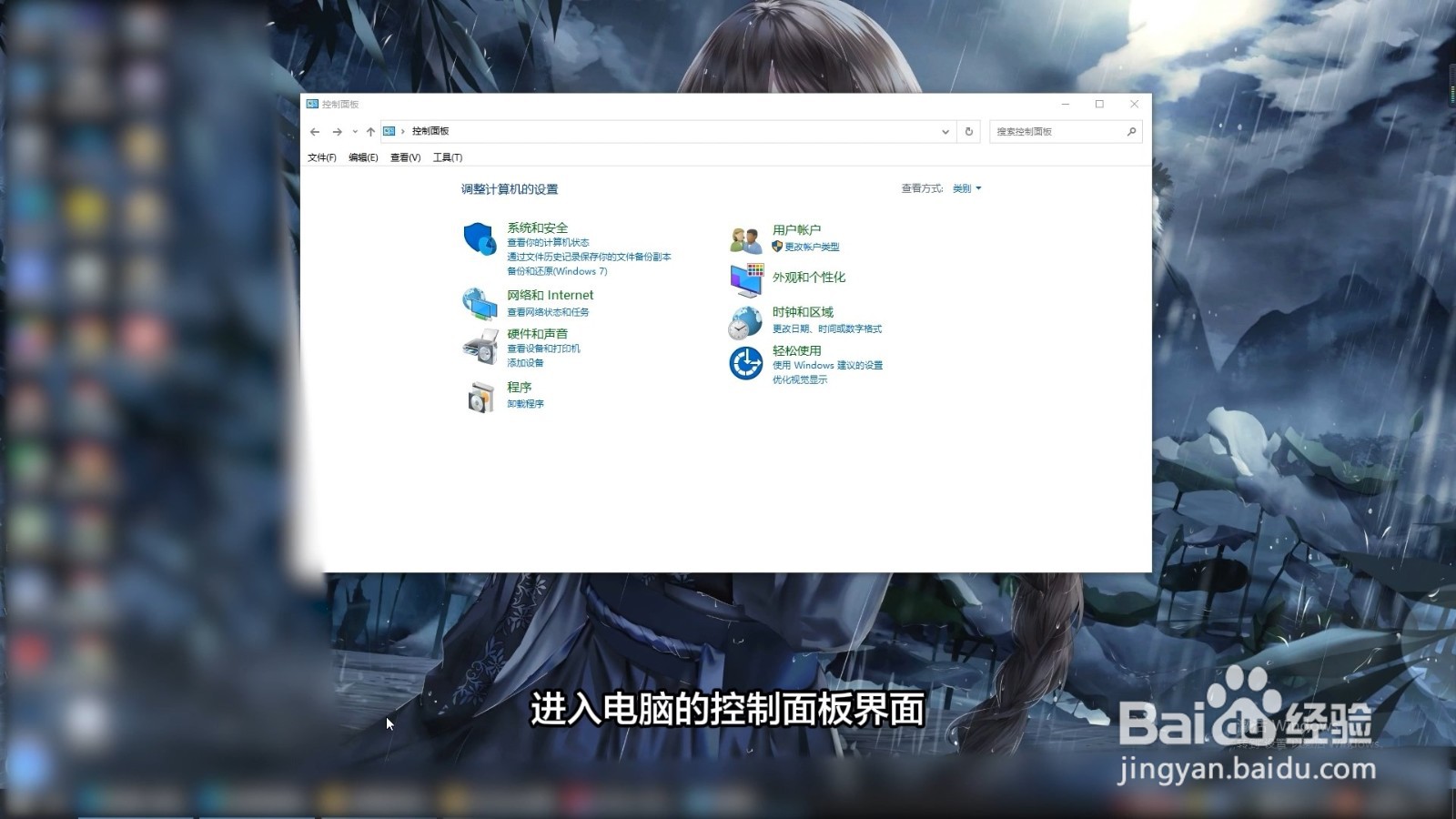The width and height of the screenshot is (1456, 819).
Task: Open the 查看(V) menu
Action: click(x=405, y=157)
